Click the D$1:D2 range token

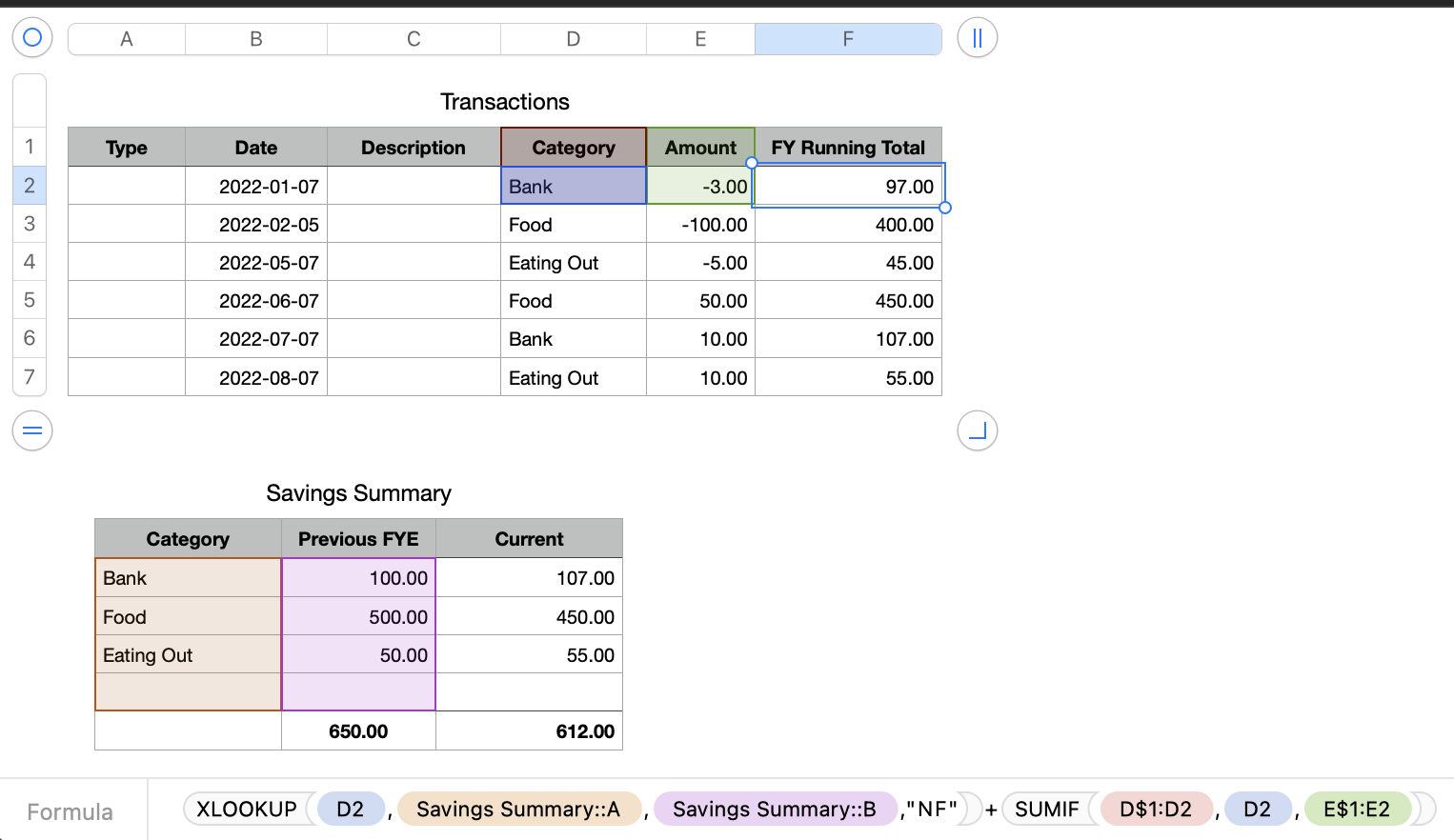[x=1156, y=809]
